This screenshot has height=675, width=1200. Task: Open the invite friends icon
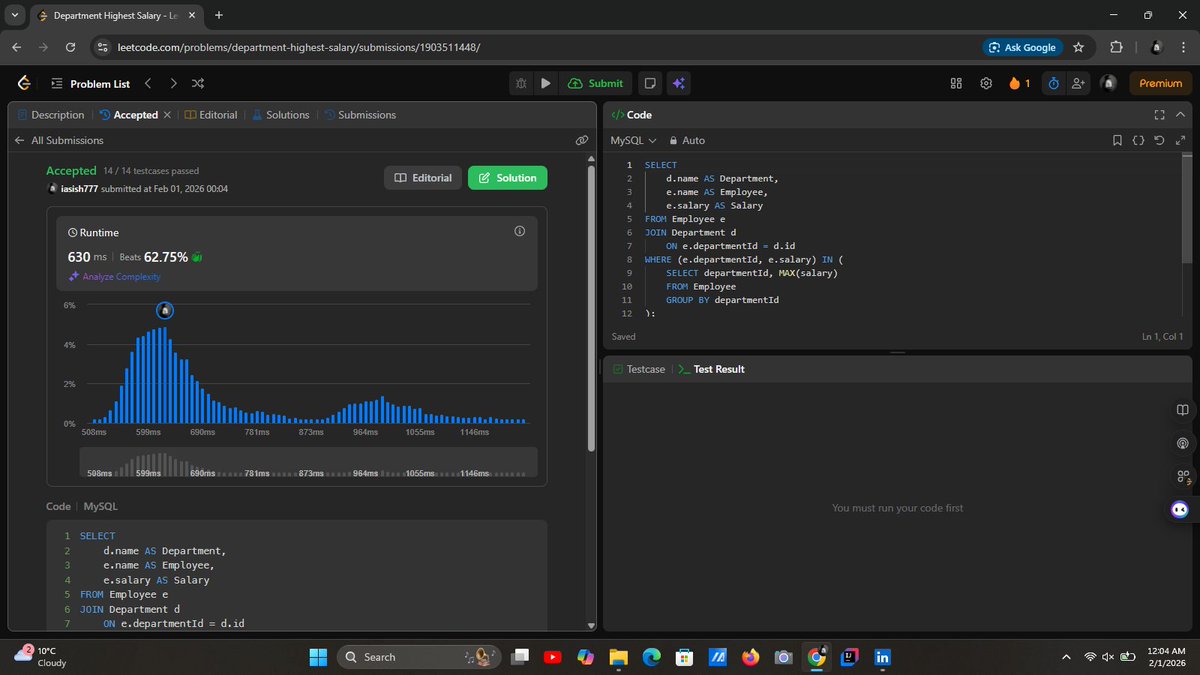click(x=1077, y=84)
